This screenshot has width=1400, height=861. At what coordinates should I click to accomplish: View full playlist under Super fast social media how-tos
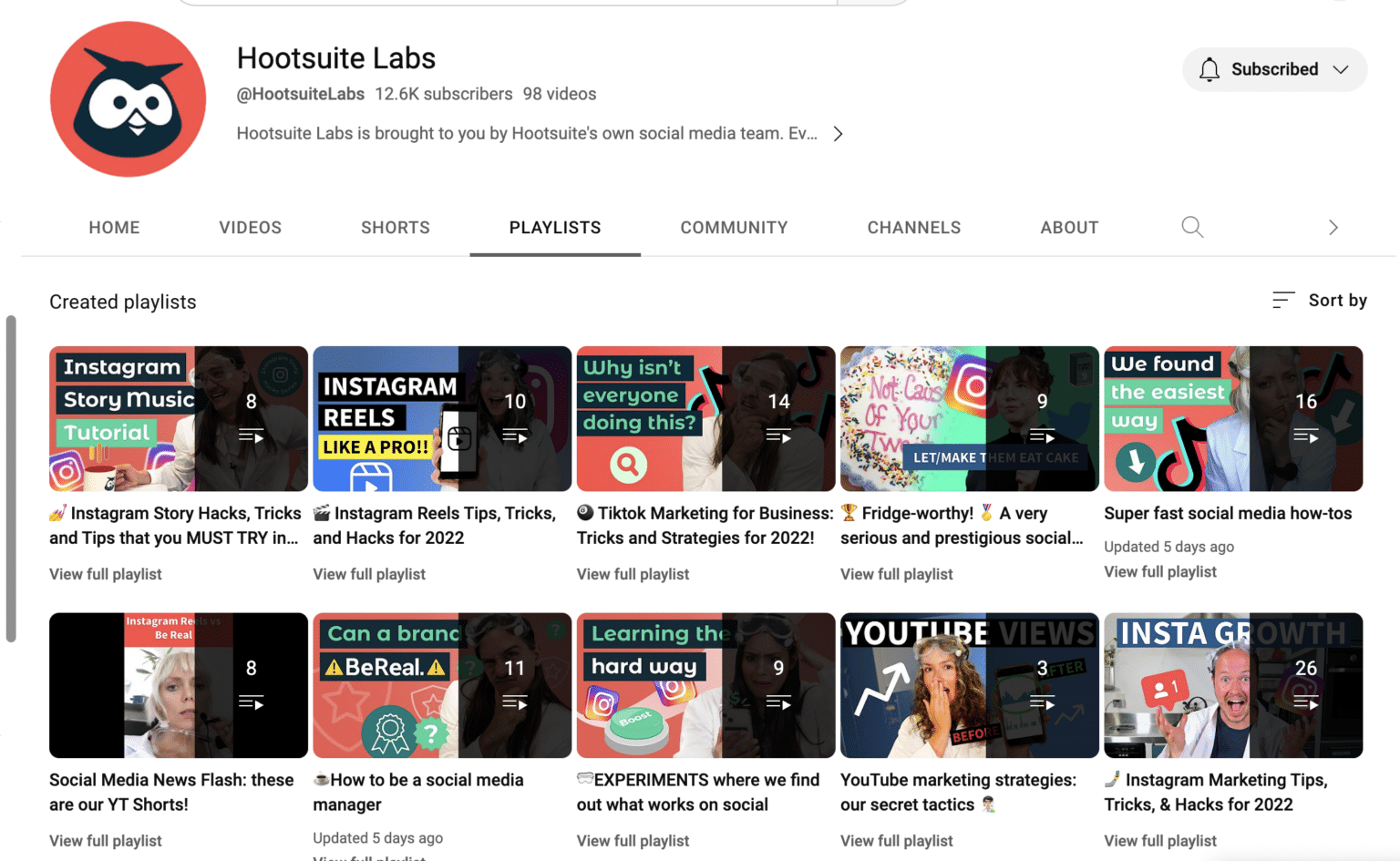pyautogui.click(x=1159, y=571)
